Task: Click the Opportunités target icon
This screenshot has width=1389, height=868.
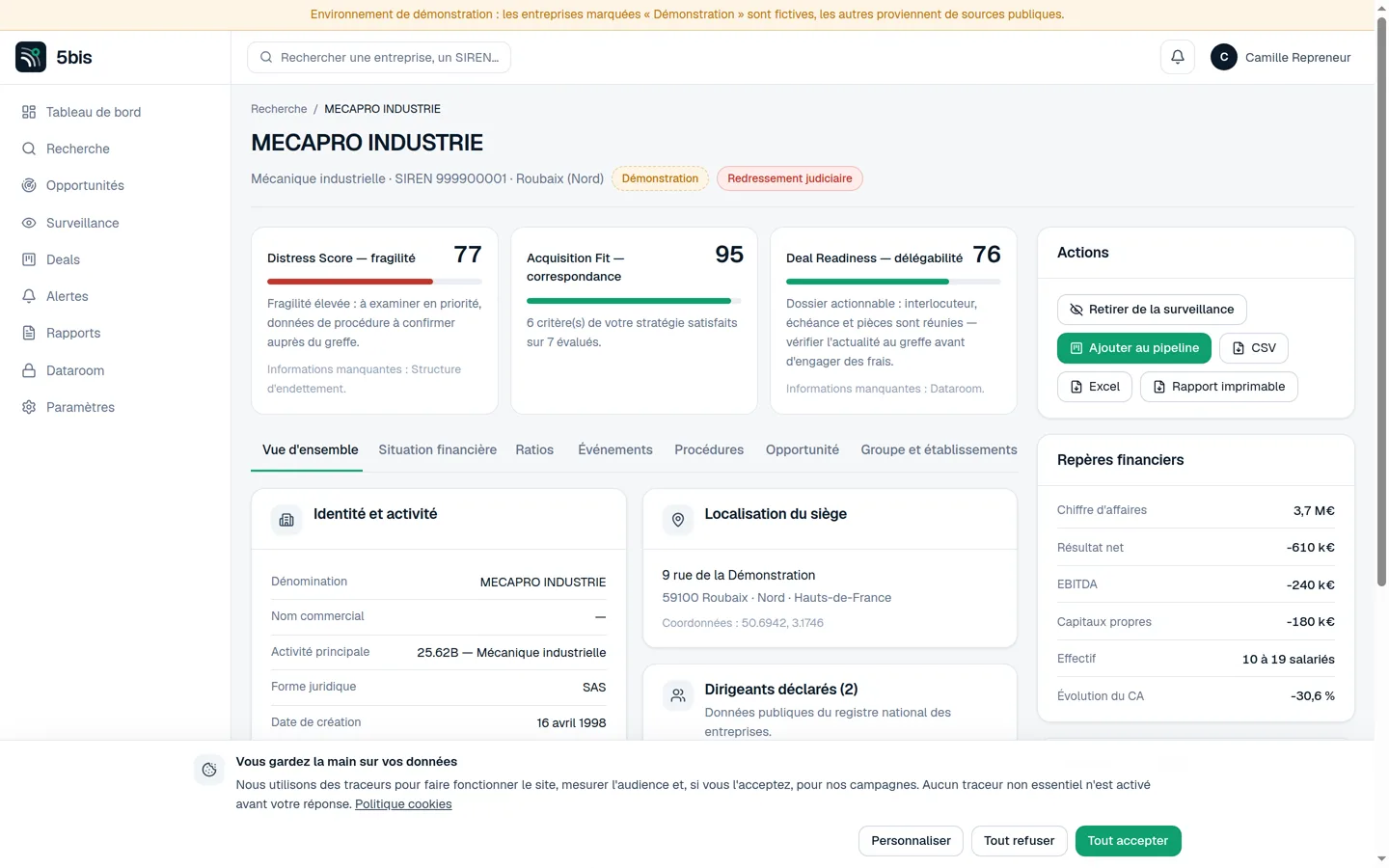Action: click(x=29, y=185)
